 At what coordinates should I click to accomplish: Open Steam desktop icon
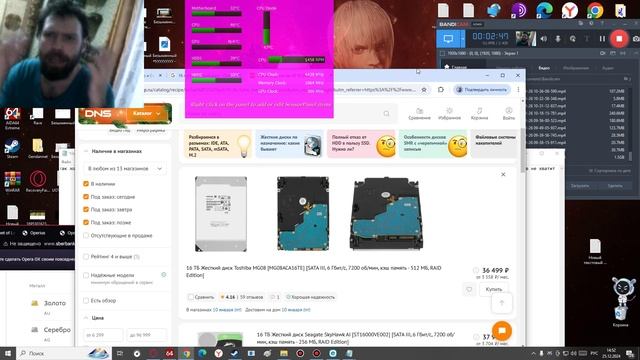point(12,149)
